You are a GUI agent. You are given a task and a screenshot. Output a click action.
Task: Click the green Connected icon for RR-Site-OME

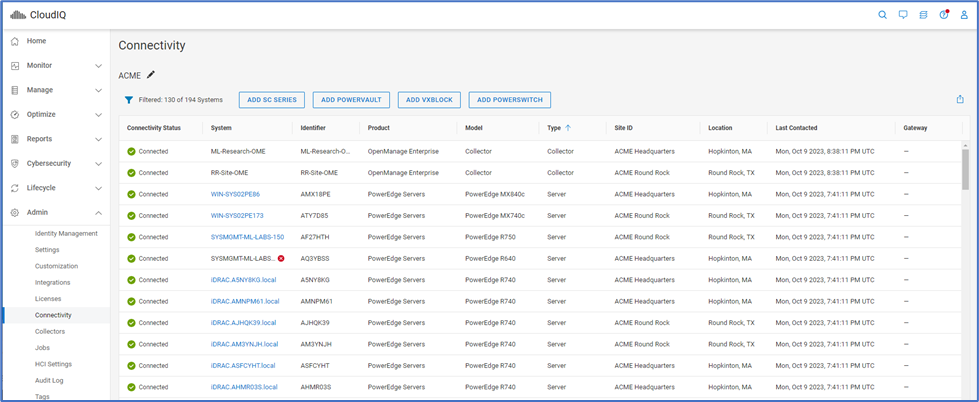pyautogui.click(x=131, y=173)
